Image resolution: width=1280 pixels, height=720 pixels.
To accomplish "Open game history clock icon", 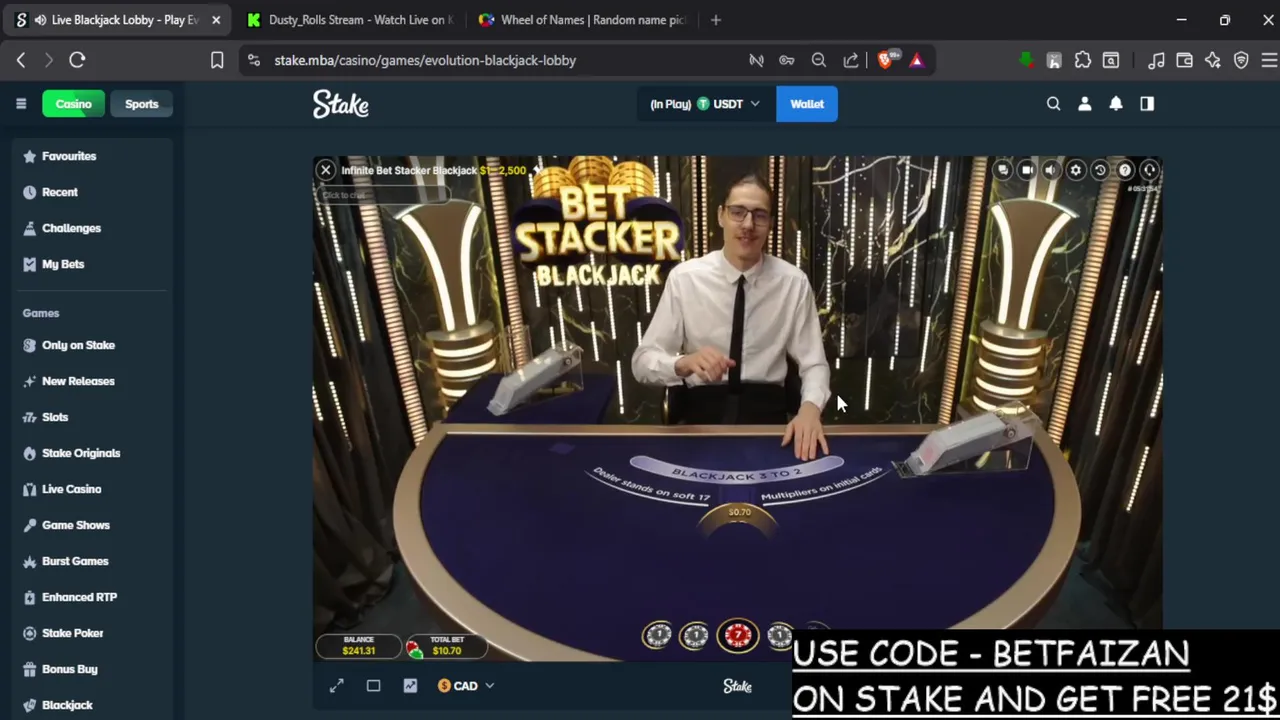I will pyautogui.click(x=1100, y=170).
